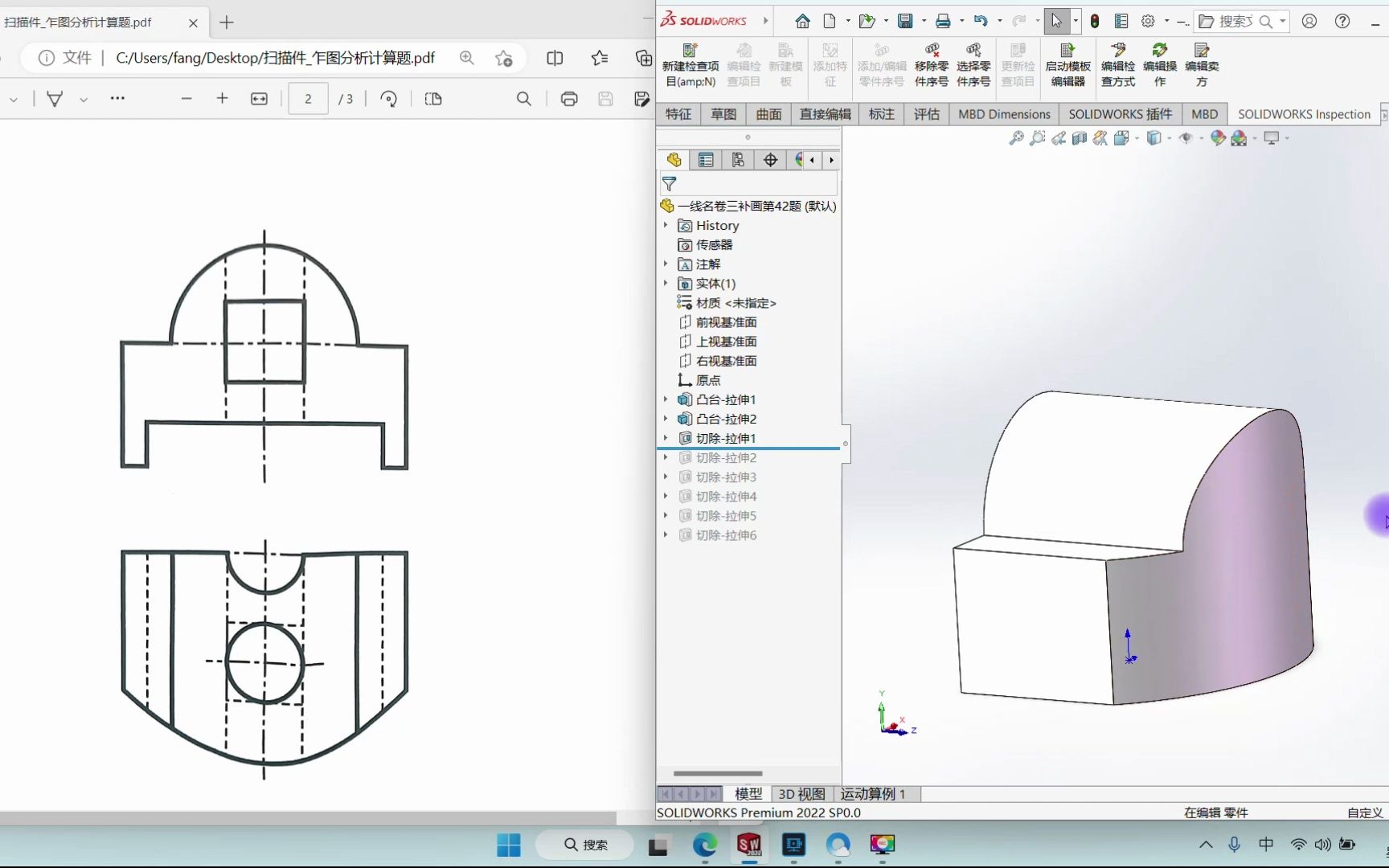
Task: Click the rebuild traffic light icon
Action: [1095, 22]
